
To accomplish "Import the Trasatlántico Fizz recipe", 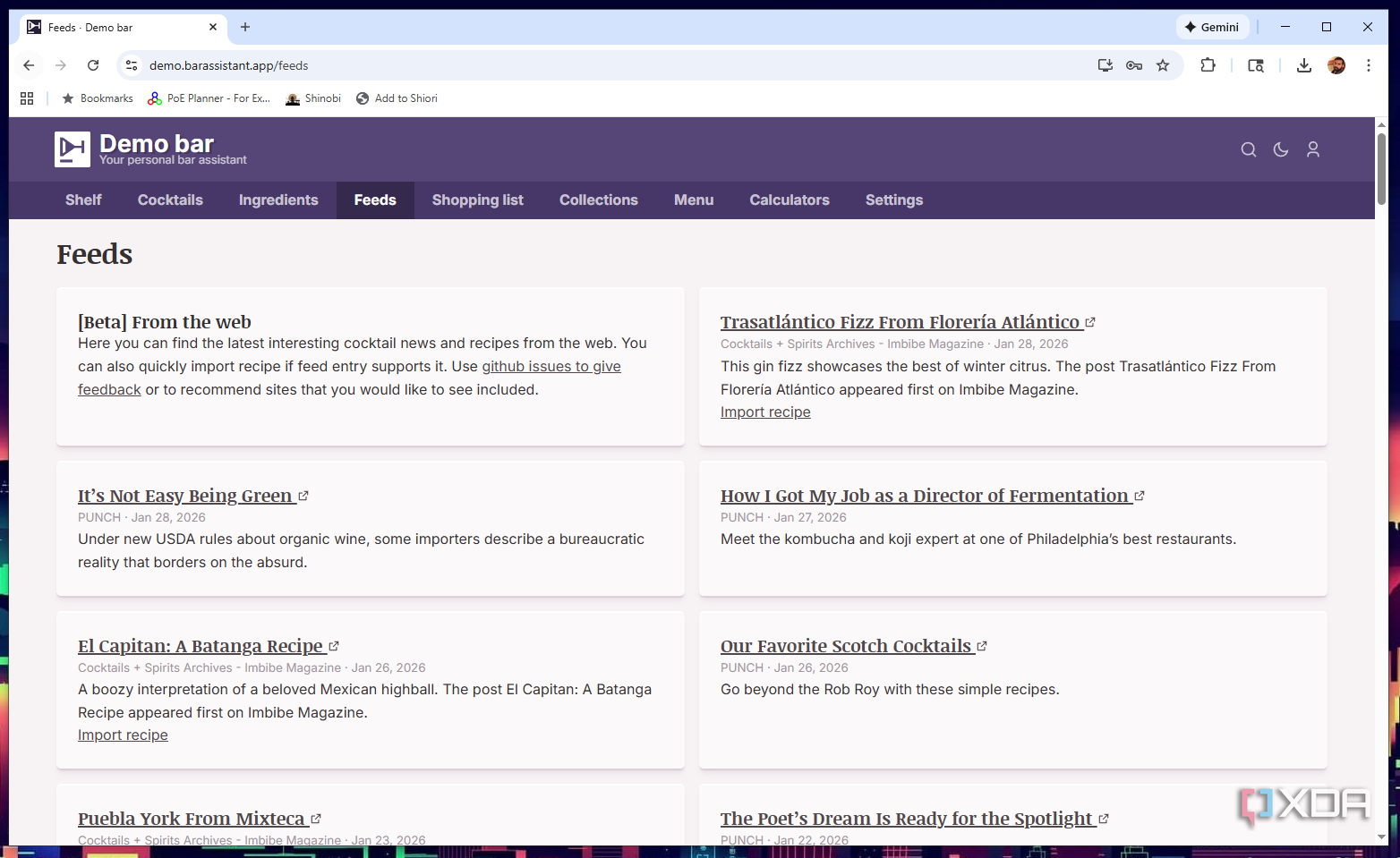I will tap(765, 412).
